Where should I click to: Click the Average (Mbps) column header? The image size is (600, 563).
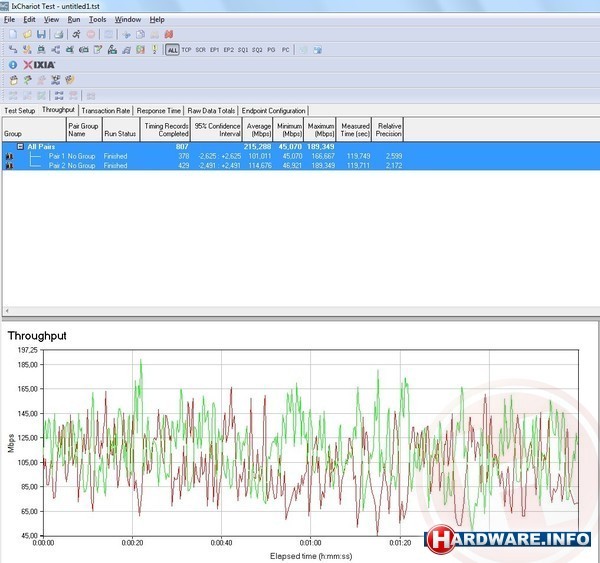[258, 130]
